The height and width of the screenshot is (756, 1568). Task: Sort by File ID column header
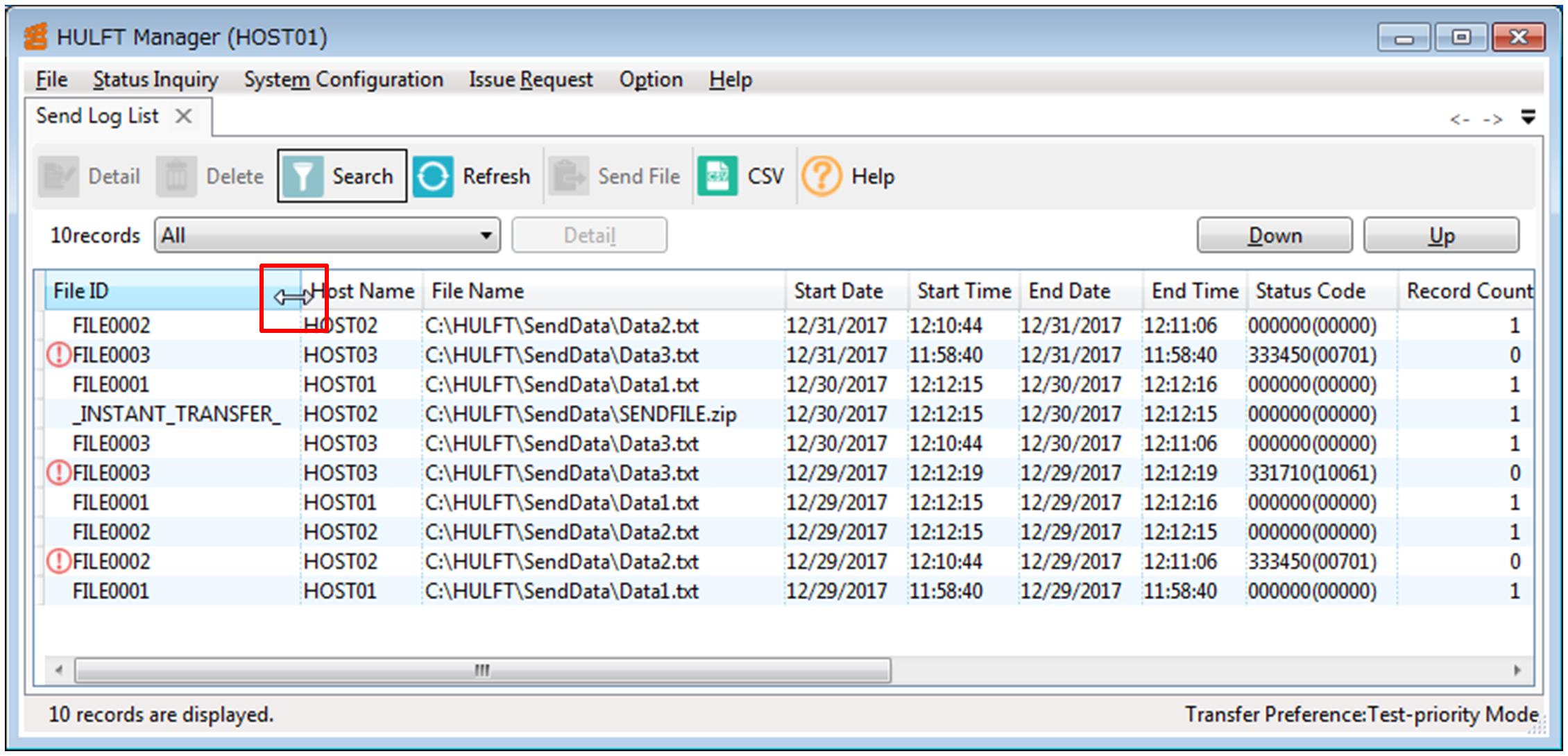172,291
